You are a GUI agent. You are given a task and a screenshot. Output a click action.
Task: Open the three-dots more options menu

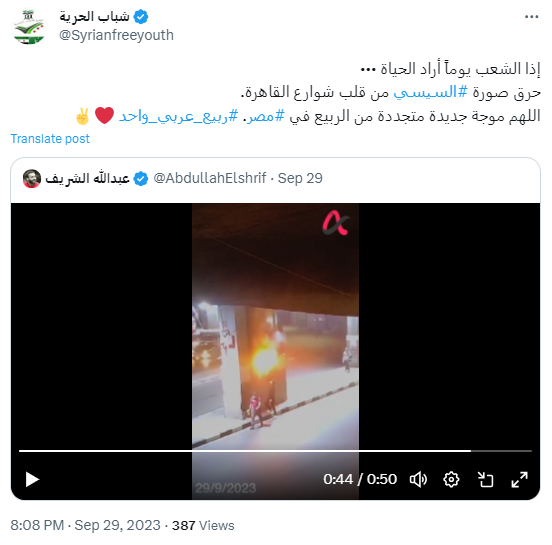pyautogui.click(x=531, y=17)
